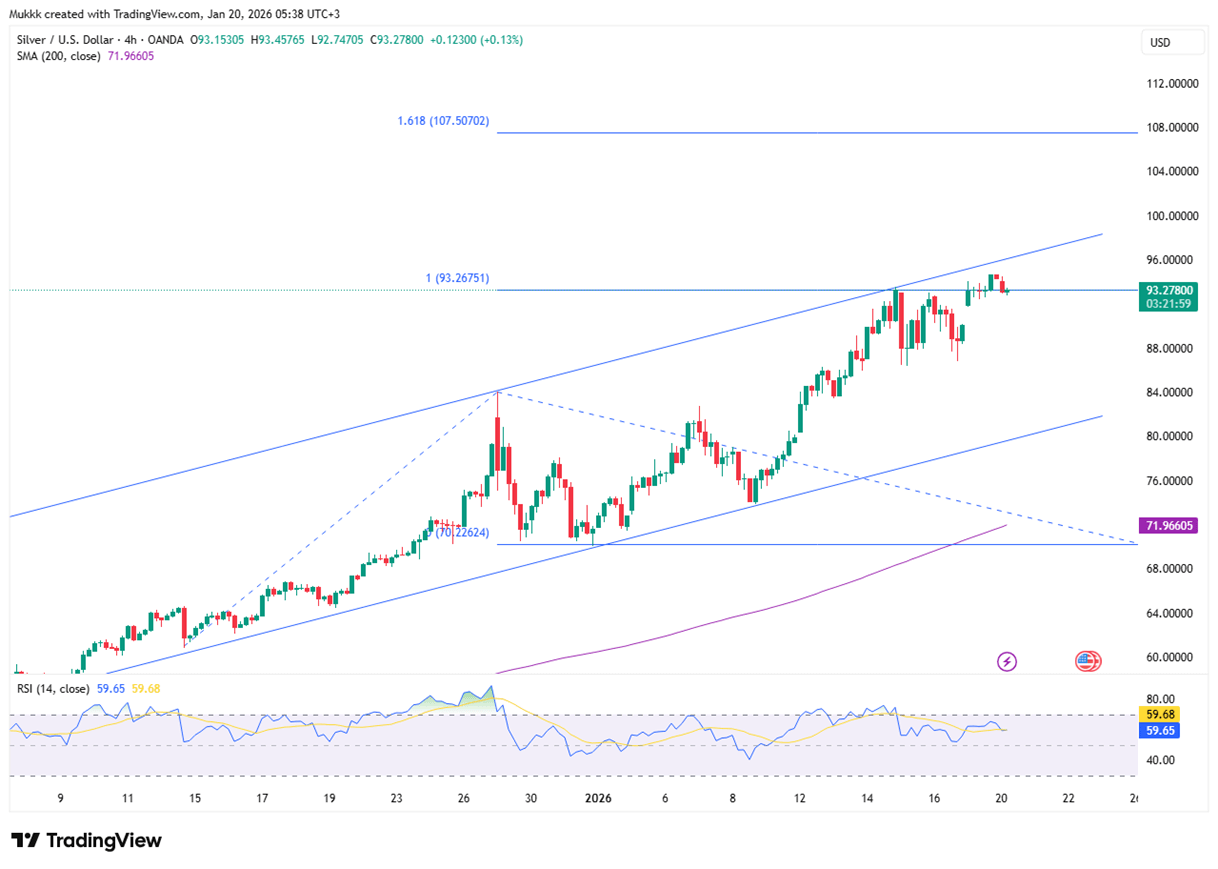The image size is (1218, 869).
Task: Click the purple SMA 200 moving average line
Action: pyautogui.click(x=800, y=600)
